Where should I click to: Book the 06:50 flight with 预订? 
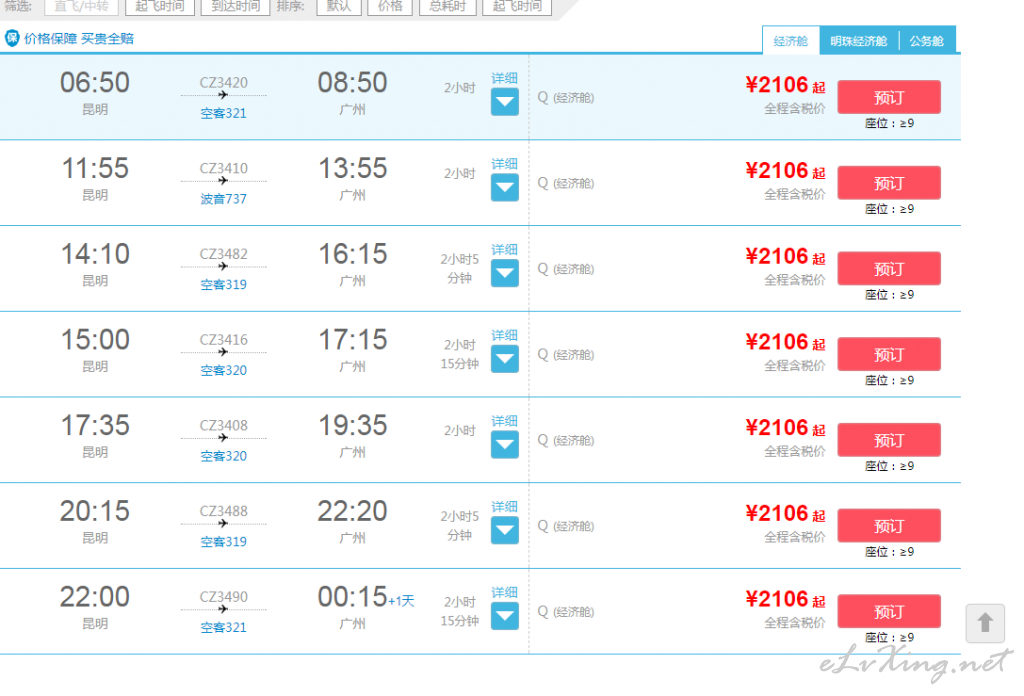[x=889, y=97]
